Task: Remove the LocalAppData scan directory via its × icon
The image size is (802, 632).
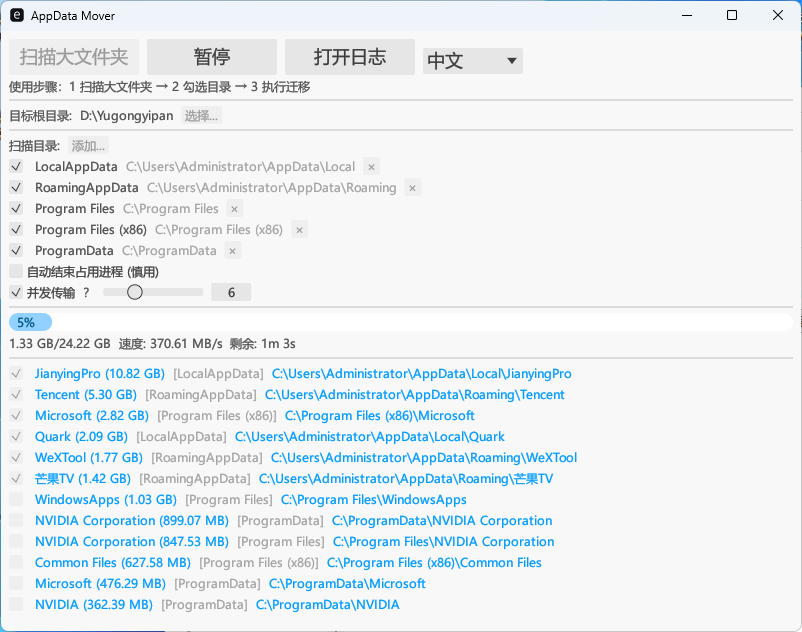Action: [x=370, y=166]
